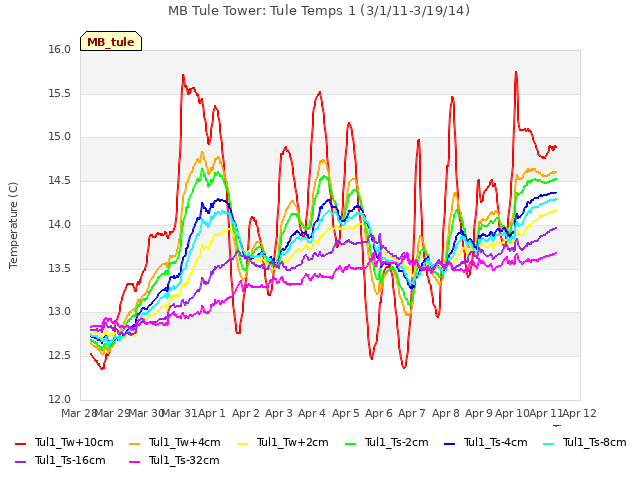Select the Tul1_Ts-4cm legend entry

point(486,442)
